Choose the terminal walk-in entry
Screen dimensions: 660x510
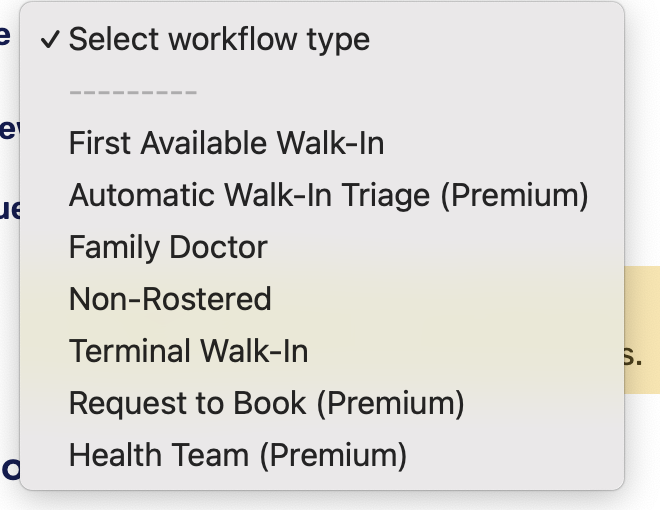(188, 351)
